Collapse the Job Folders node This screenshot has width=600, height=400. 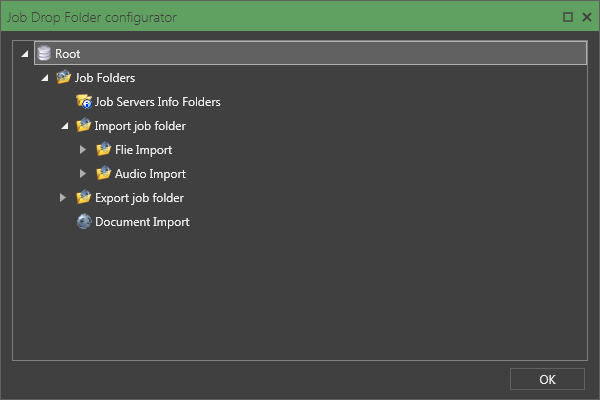tap(45, 78)
